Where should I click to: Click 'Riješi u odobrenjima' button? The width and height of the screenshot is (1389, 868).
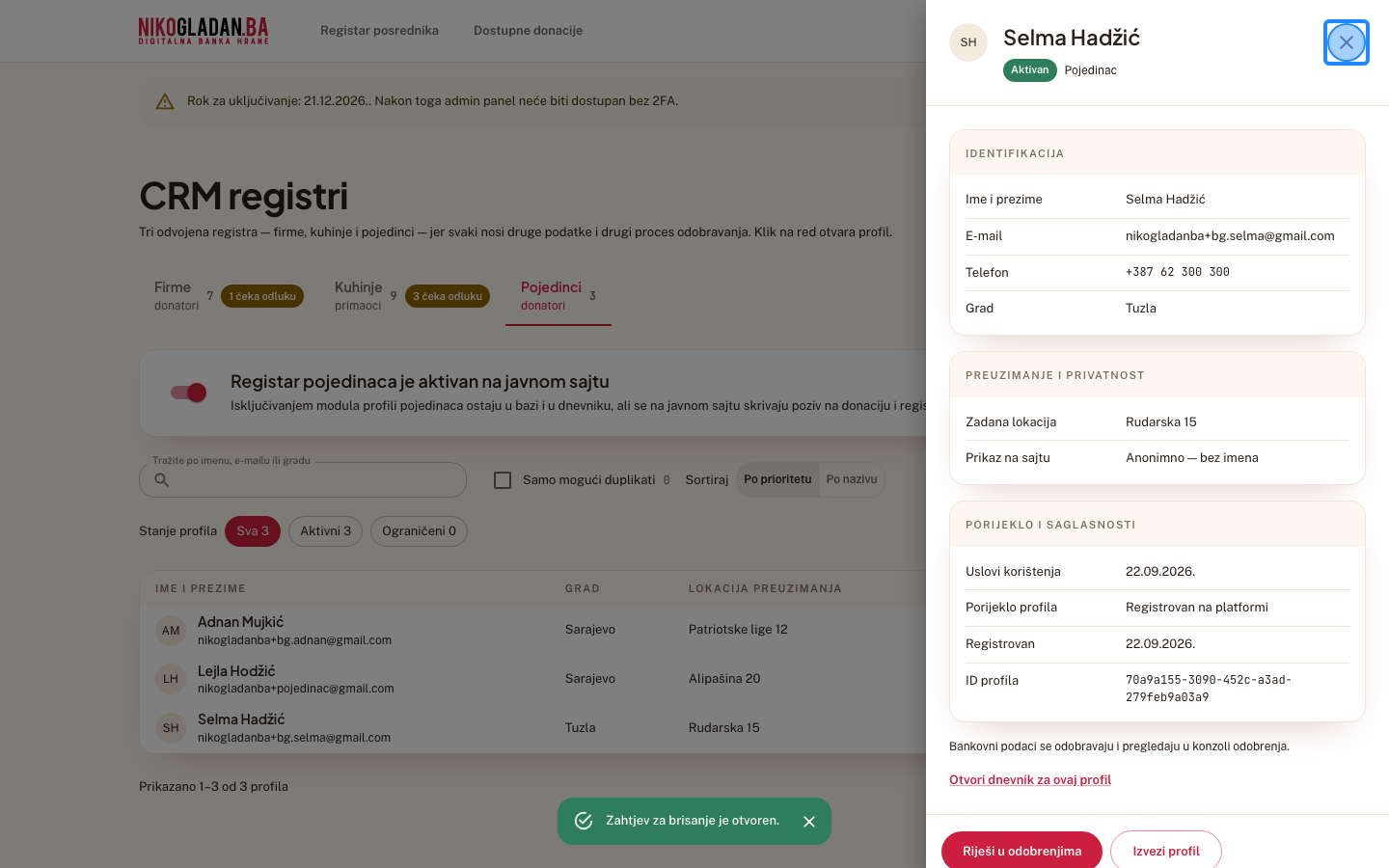(x=1021, y=851)
